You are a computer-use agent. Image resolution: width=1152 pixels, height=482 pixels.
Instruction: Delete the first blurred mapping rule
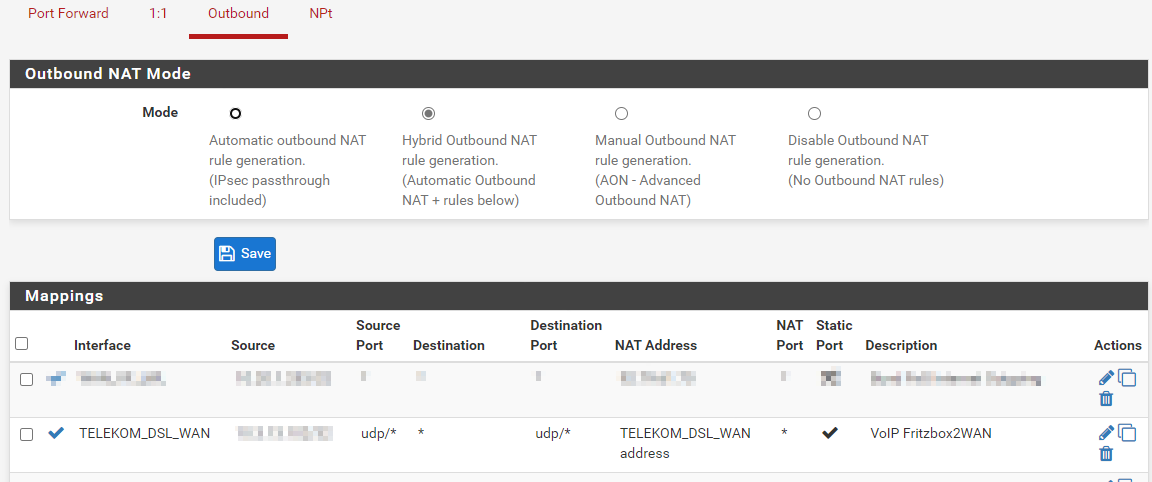point(1105,399)
